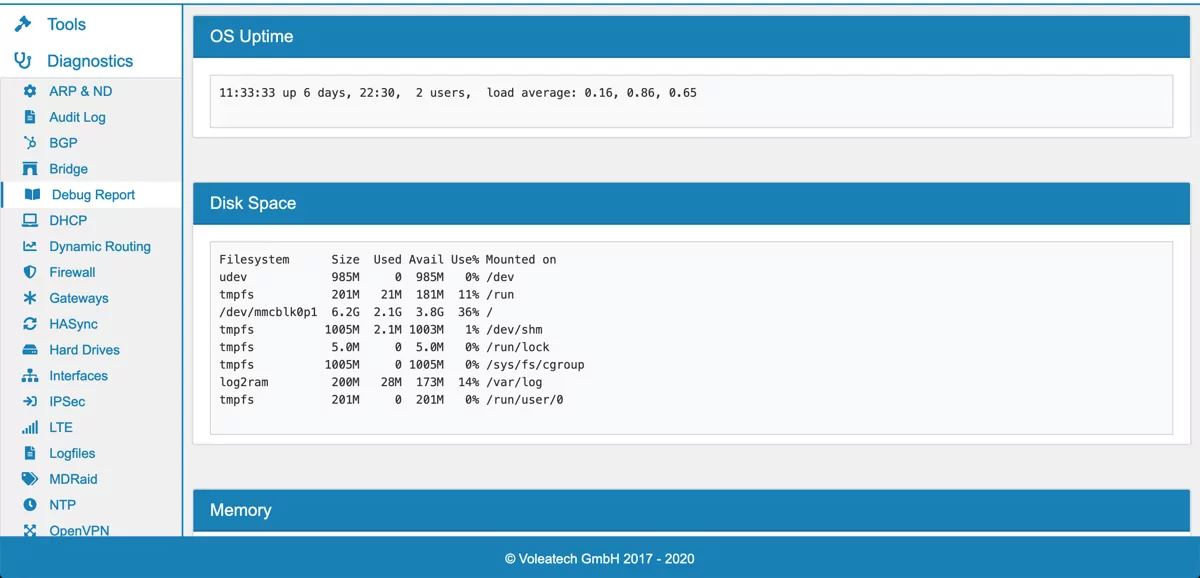Collapse the Diagnostics menu section
1200x578 pixels.
(x=89, y=61)
